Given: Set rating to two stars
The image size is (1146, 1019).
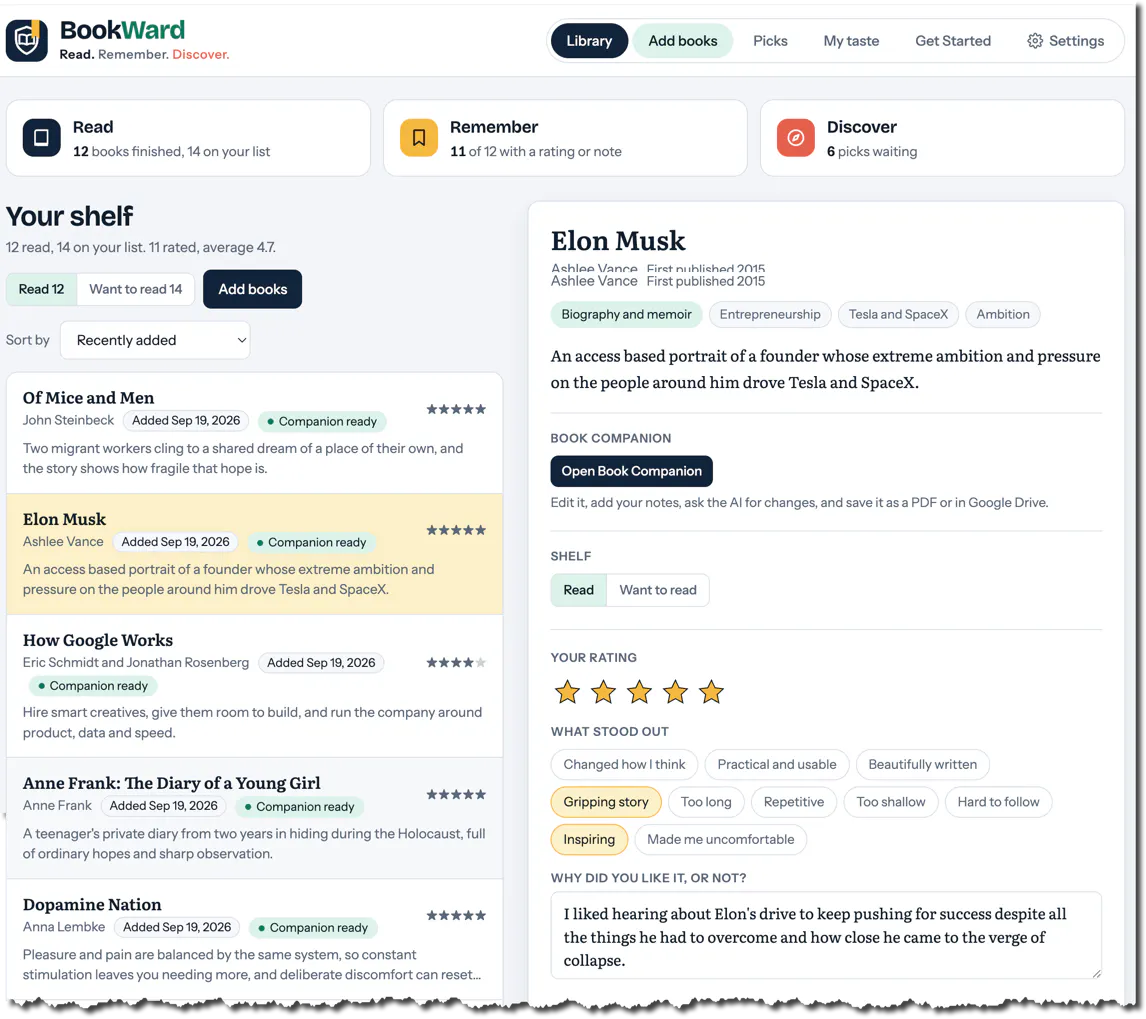Looking at the screenshot, I should click(603, 692).
